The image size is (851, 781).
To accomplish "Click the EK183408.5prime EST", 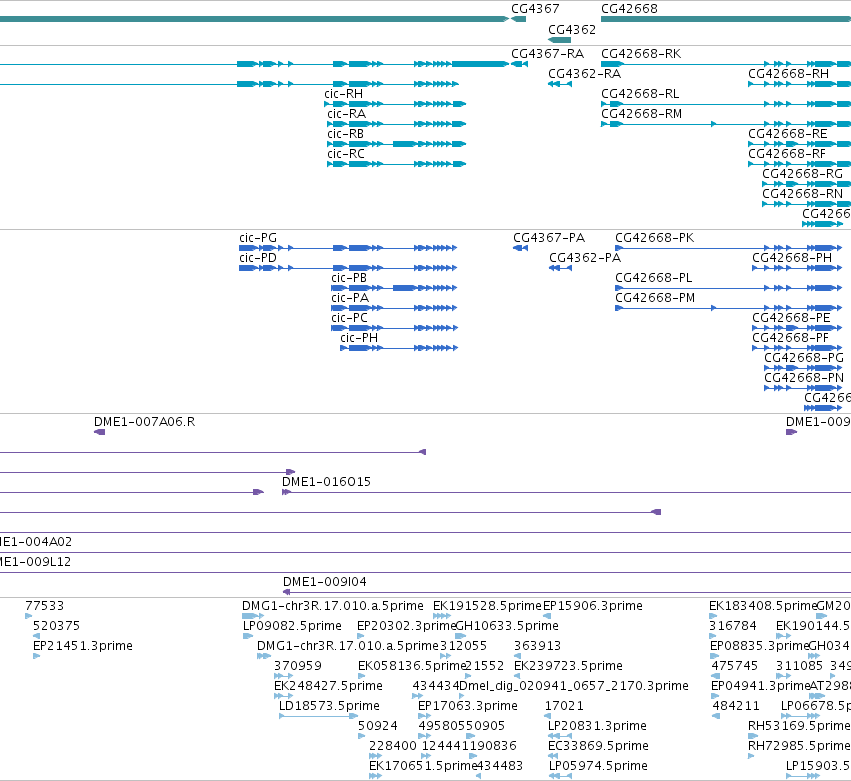I will pyautogui.click(x=763, y=606).
